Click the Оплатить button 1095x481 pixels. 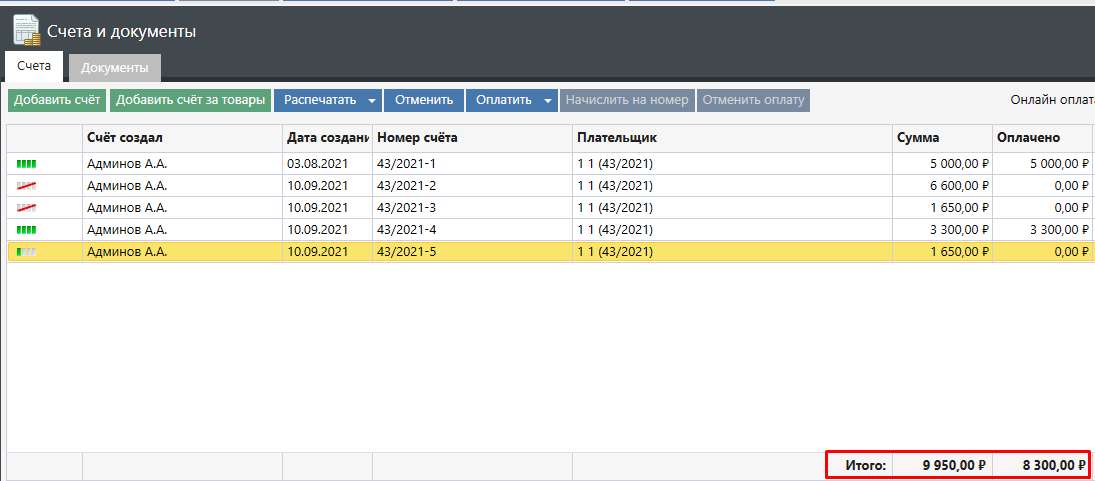coord(503,100)
